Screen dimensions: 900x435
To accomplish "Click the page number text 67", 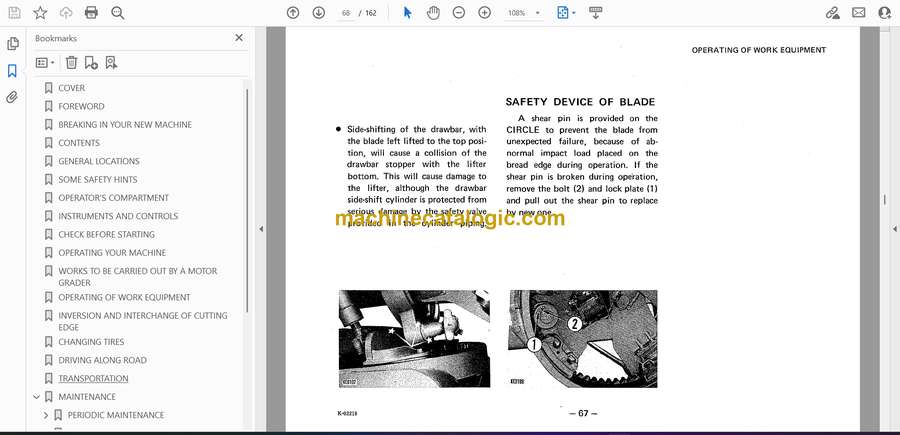I will [x=583, y=413].
